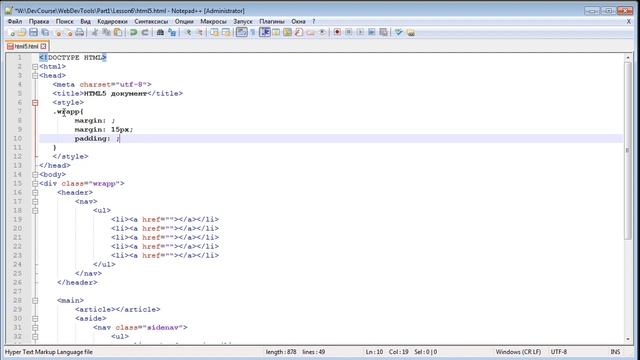Open the Файл menu
The width and height of the screenshot is (640, 360).
[15, 21]
